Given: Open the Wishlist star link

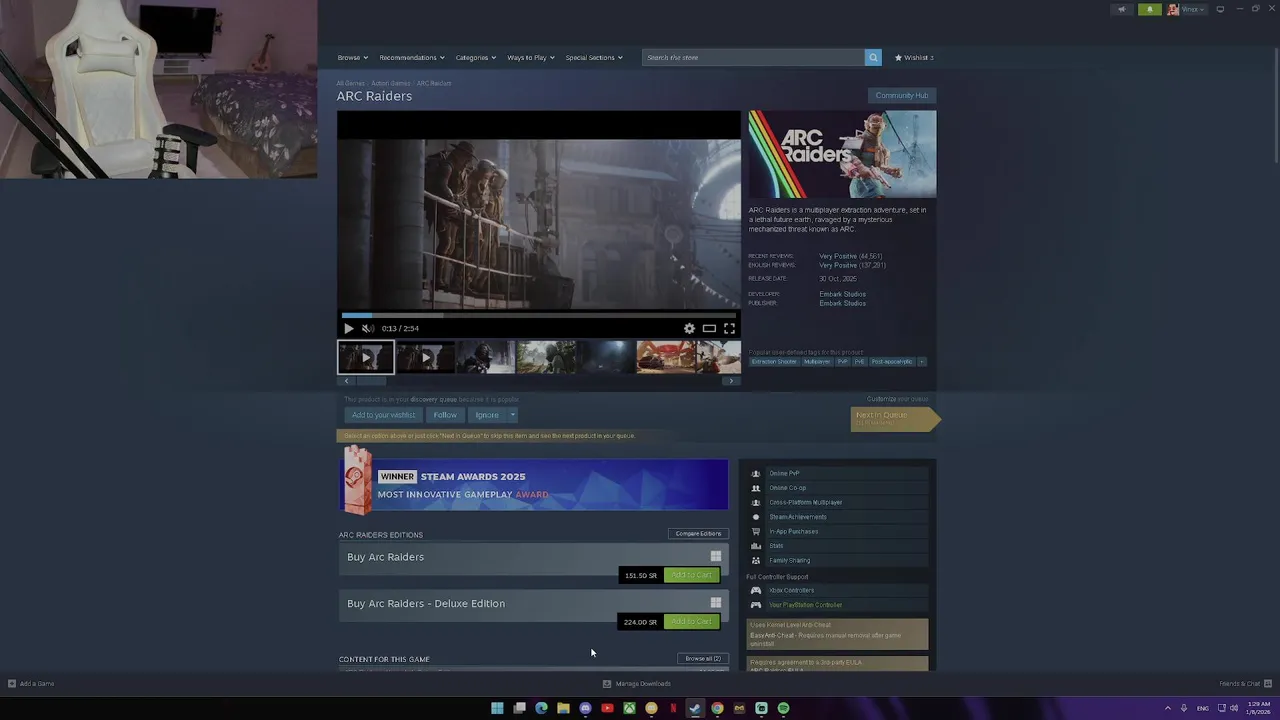Looking at the screenshot, I should point(914,57).
